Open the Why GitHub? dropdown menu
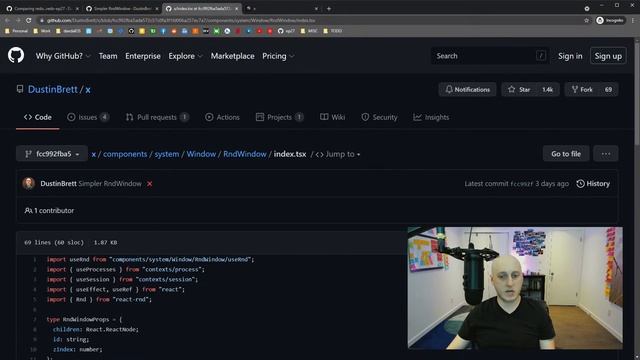This screenshot has height=360, width=640. tap(62, 56)
